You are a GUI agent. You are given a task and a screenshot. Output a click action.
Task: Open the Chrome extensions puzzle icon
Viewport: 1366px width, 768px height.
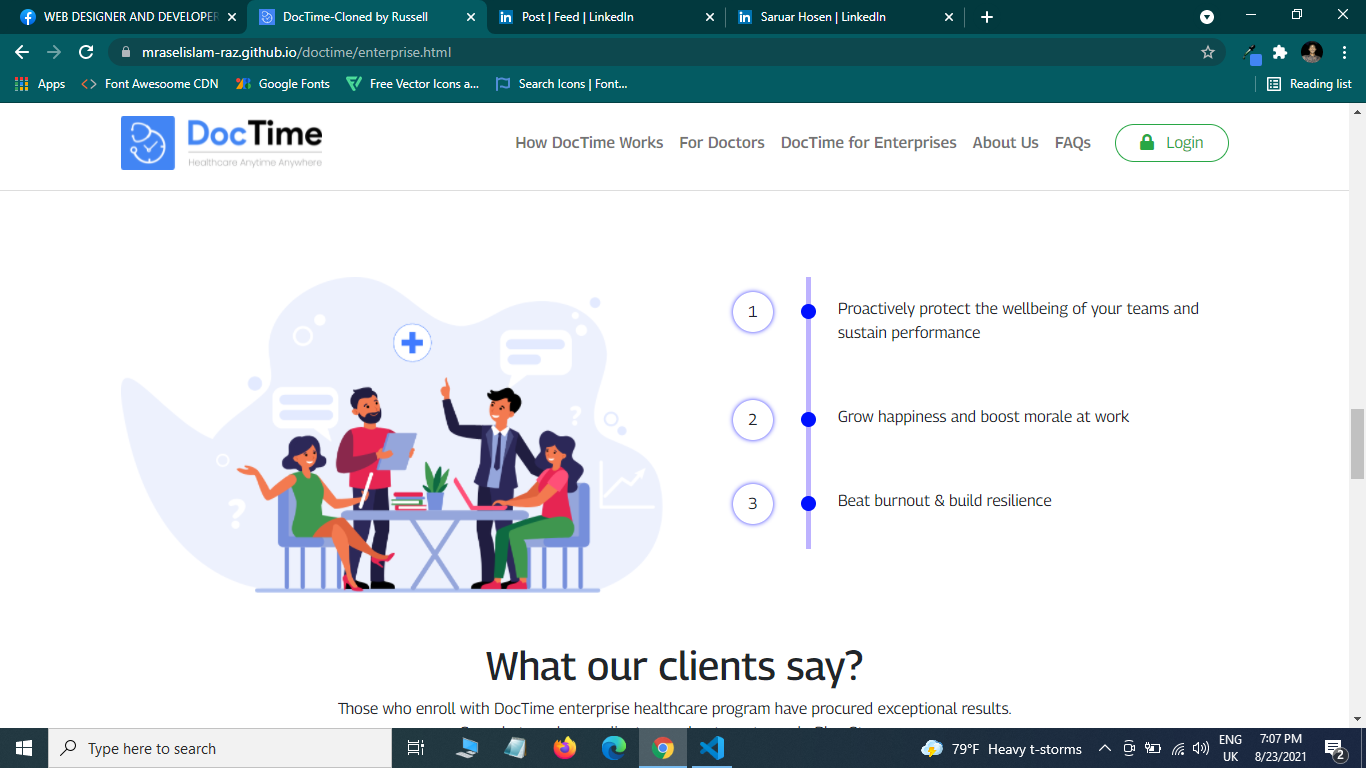[x=1279, y=52]
